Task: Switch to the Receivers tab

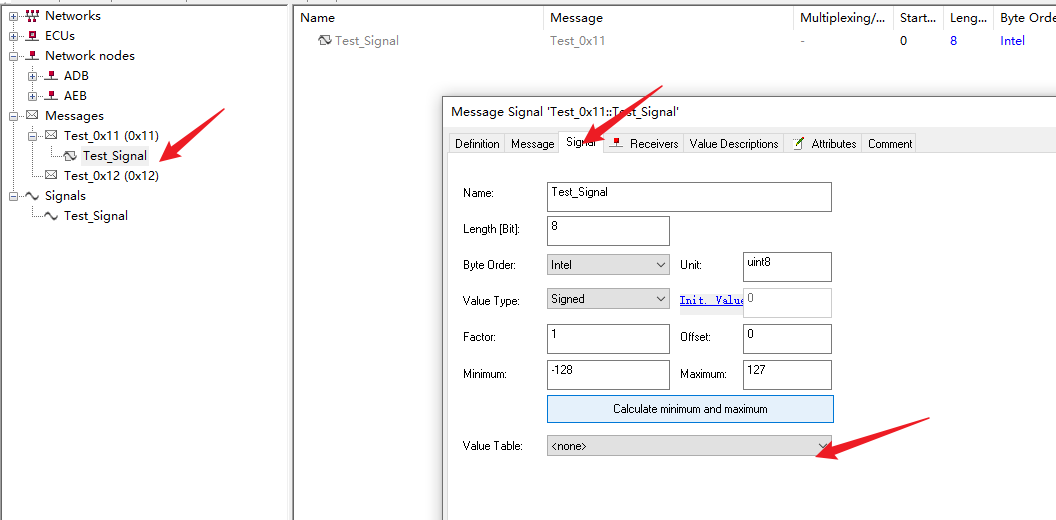Action: click(644, 143)
